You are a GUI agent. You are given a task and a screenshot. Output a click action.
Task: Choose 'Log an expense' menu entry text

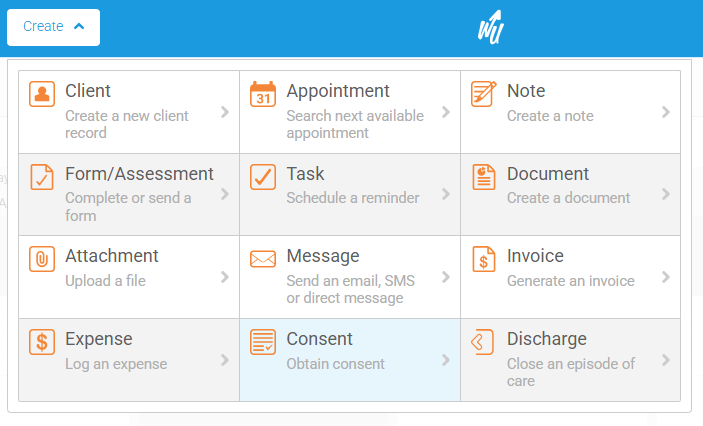116,364
